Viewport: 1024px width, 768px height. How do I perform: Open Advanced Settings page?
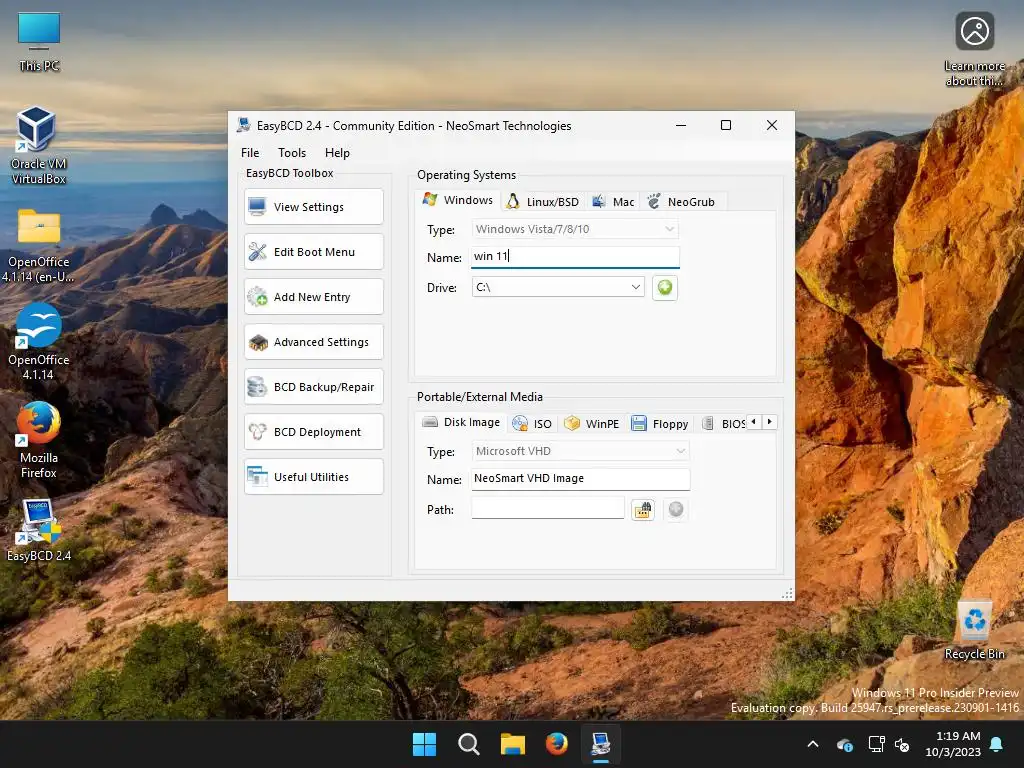tap(314, 342)
